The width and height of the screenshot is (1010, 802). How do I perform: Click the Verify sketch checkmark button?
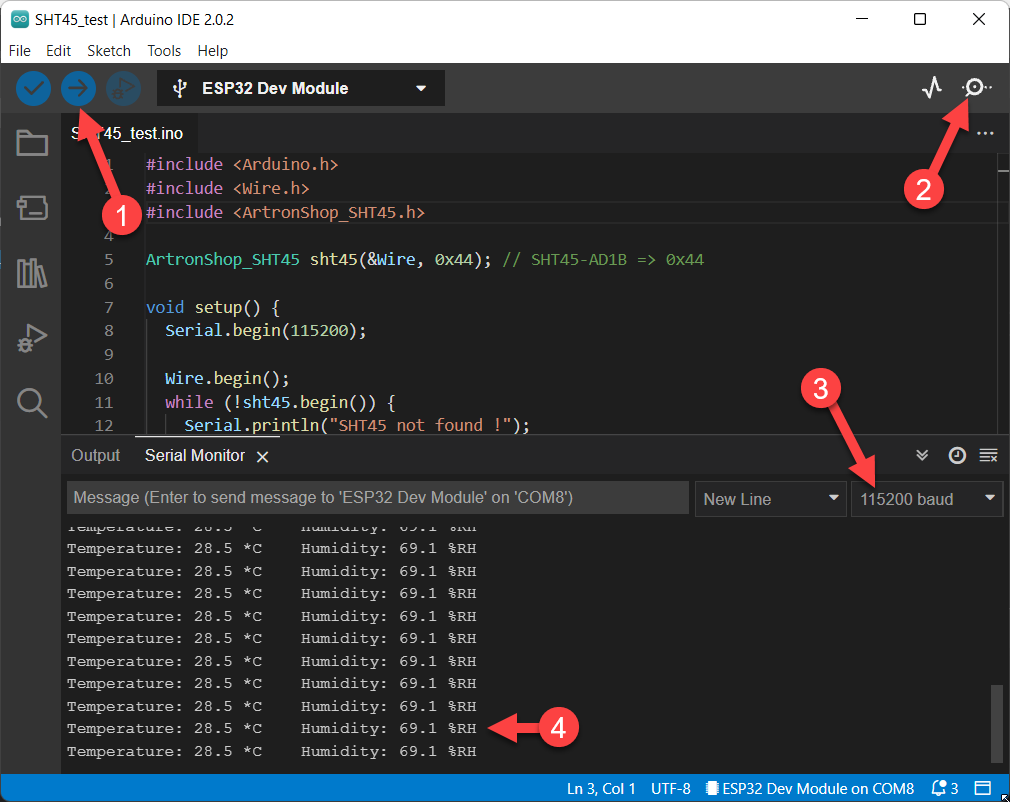(33, 88)
